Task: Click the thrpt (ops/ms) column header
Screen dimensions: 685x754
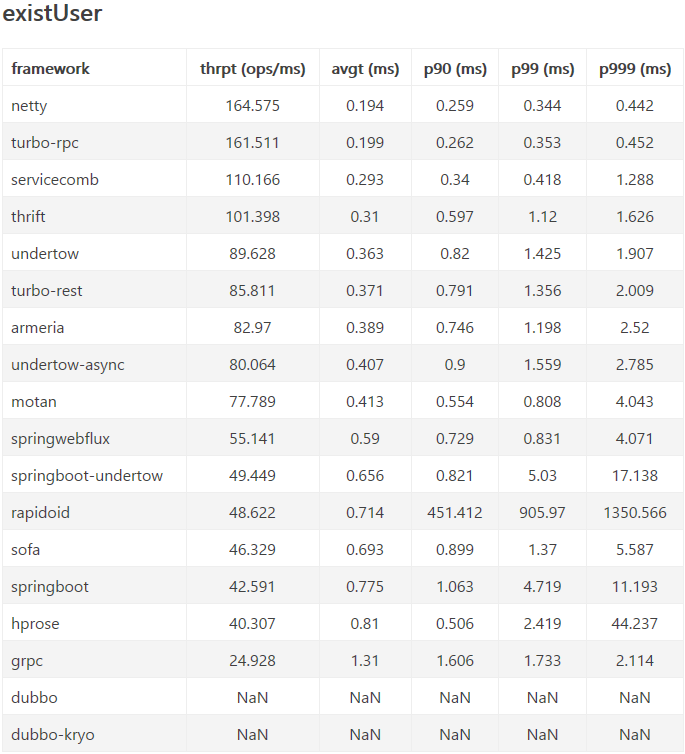Action: pyautogui.click(x=253, y=69)
